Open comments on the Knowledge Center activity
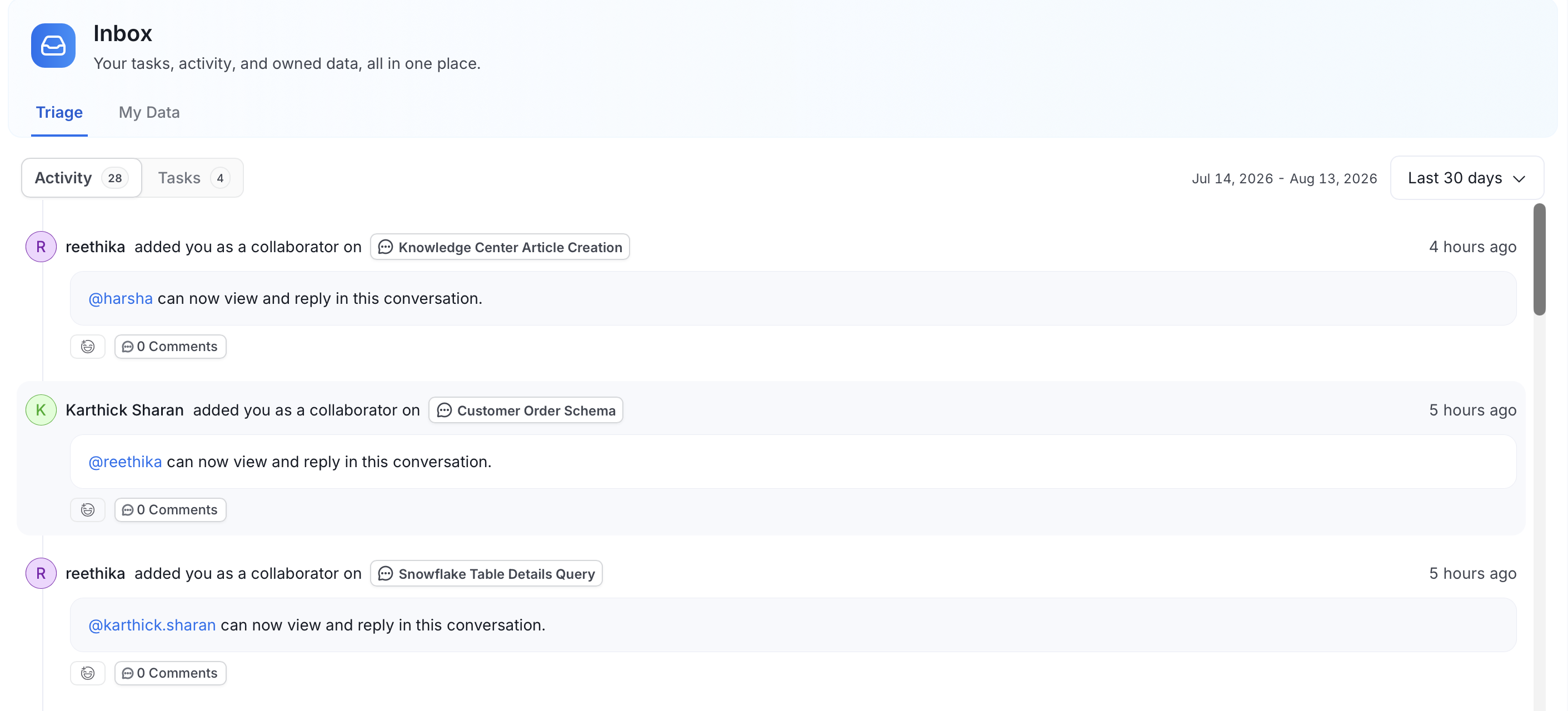Screen dimensions: 1568x711 click(x=171, y=347)
